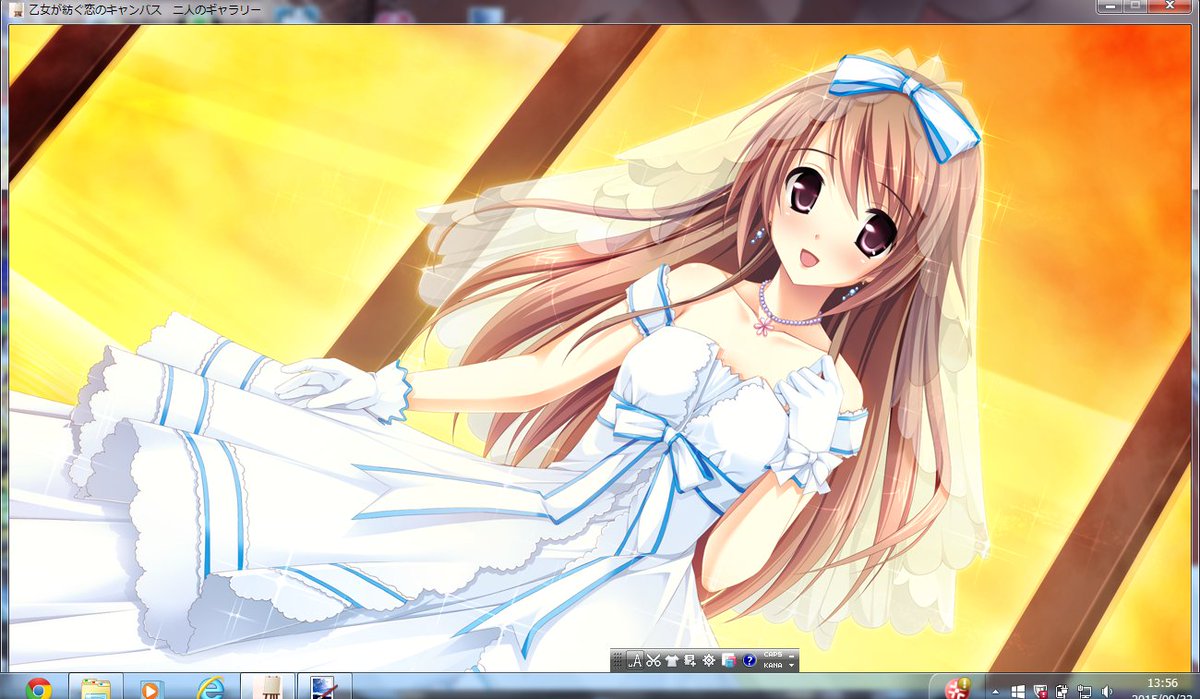Click the Windows flag tray icon
The width and height of the screenshot is (1200, 699).
[x=1018, y=691]
